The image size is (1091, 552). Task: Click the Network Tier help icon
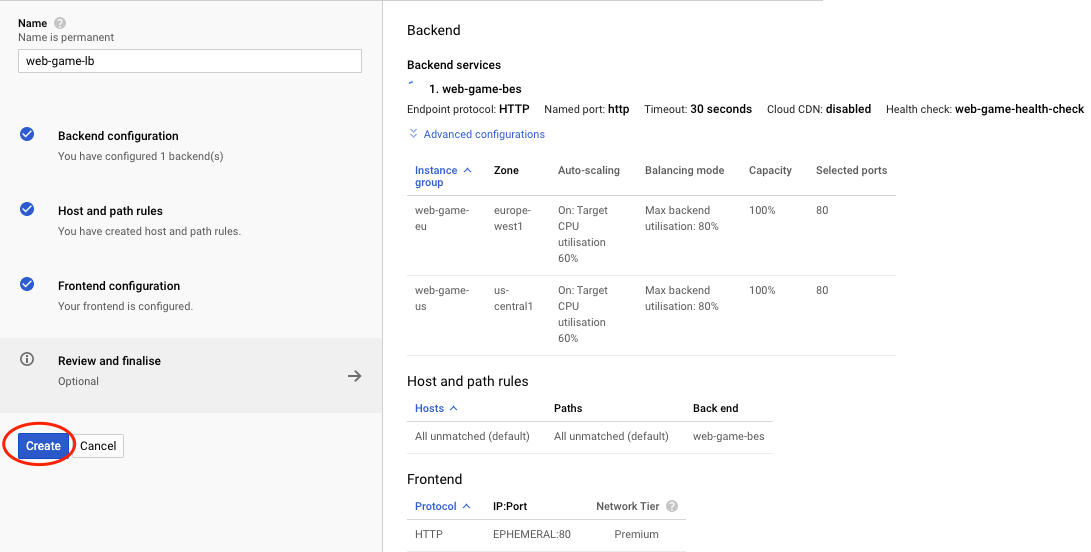672,507
